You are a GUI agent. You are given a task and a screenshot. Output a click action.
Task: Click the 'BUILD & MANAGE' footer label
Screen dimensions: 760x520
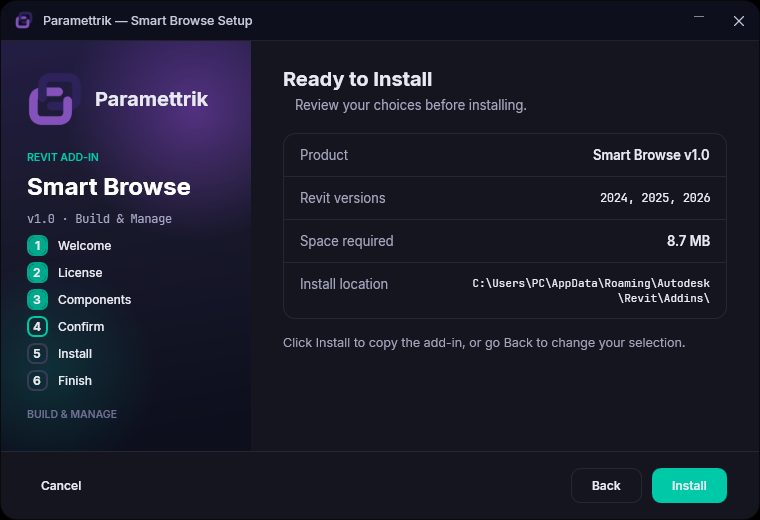[72, 414]
